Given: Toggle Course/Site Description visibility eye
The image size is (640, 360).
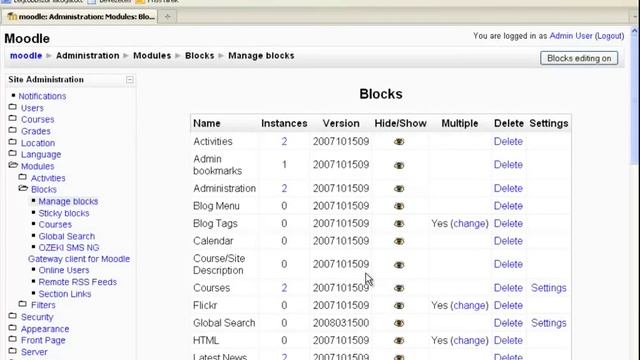Looking at the screenshot, I should click(x=399, y=265).
